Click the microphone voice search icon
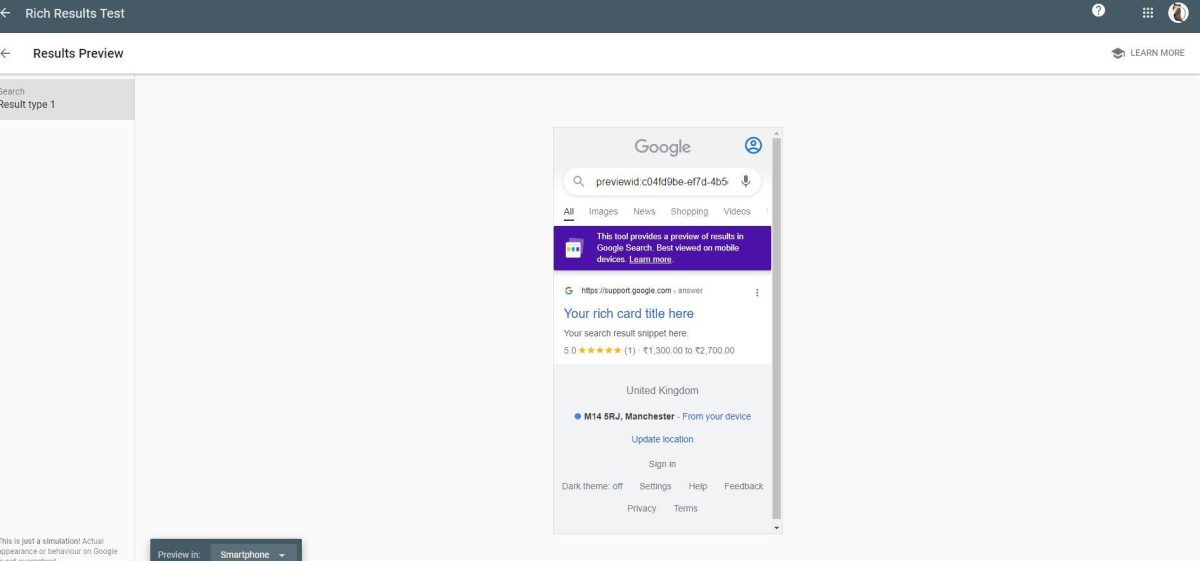This screenshot has width=1200, height=561. (746, 182)
